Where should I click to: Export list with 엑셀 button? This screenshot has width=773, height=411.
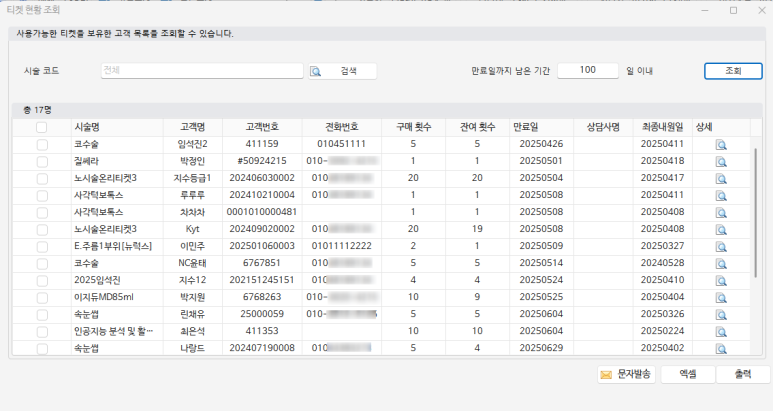[x=688, y=375]
